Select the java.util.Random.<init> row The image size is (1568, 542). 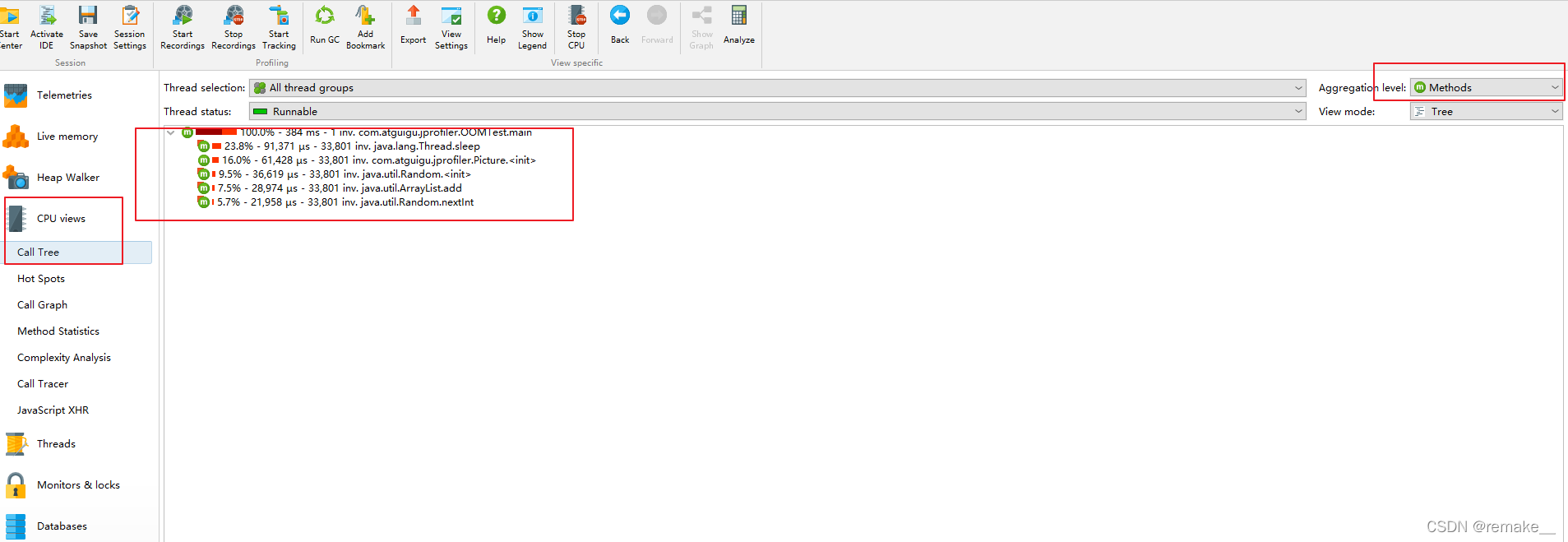tap(335, 174)
